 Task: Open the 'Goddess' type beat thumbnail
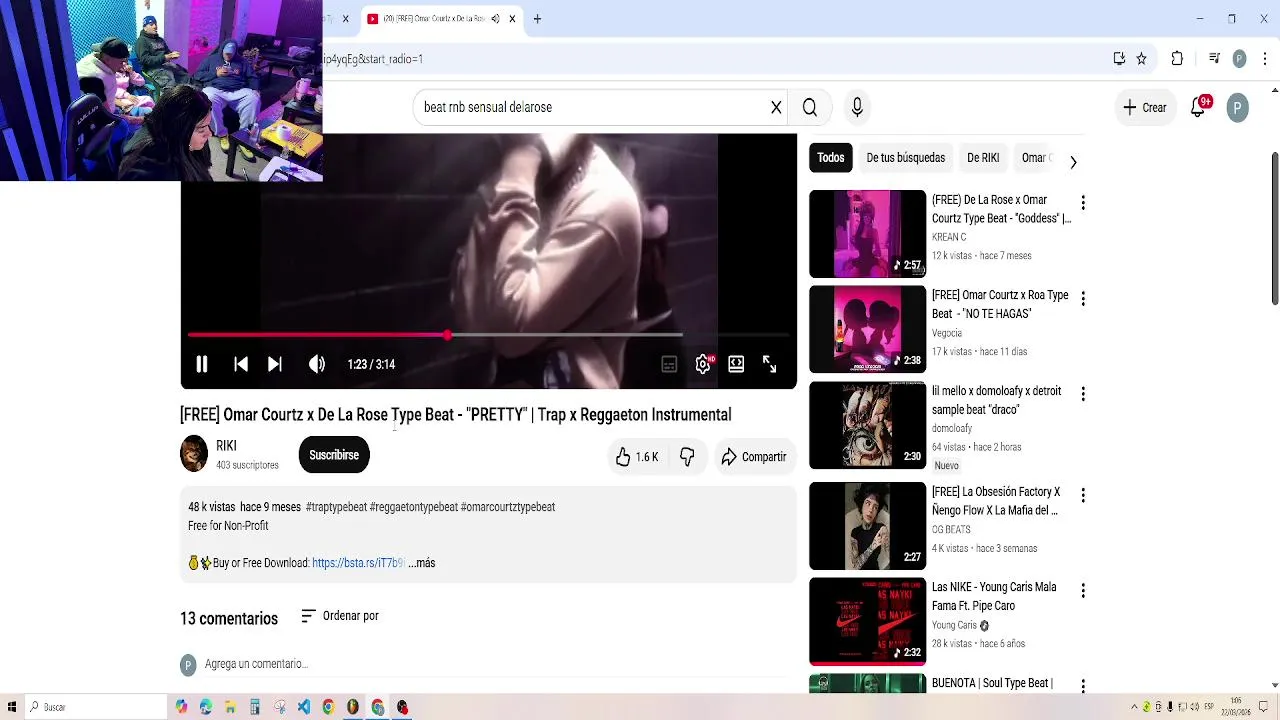click(867, 233)
